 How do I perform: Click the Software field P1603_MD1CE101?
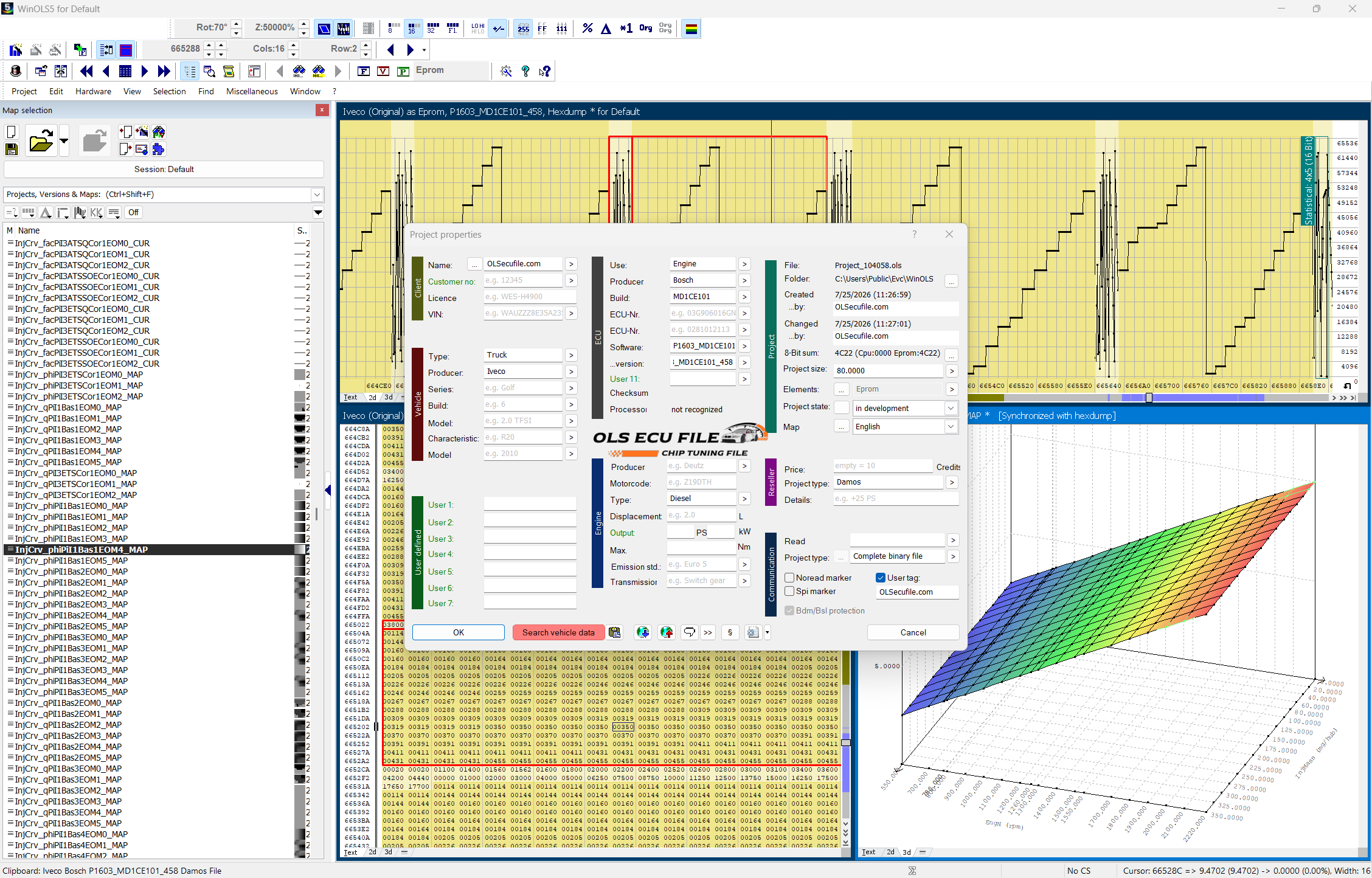703,346
